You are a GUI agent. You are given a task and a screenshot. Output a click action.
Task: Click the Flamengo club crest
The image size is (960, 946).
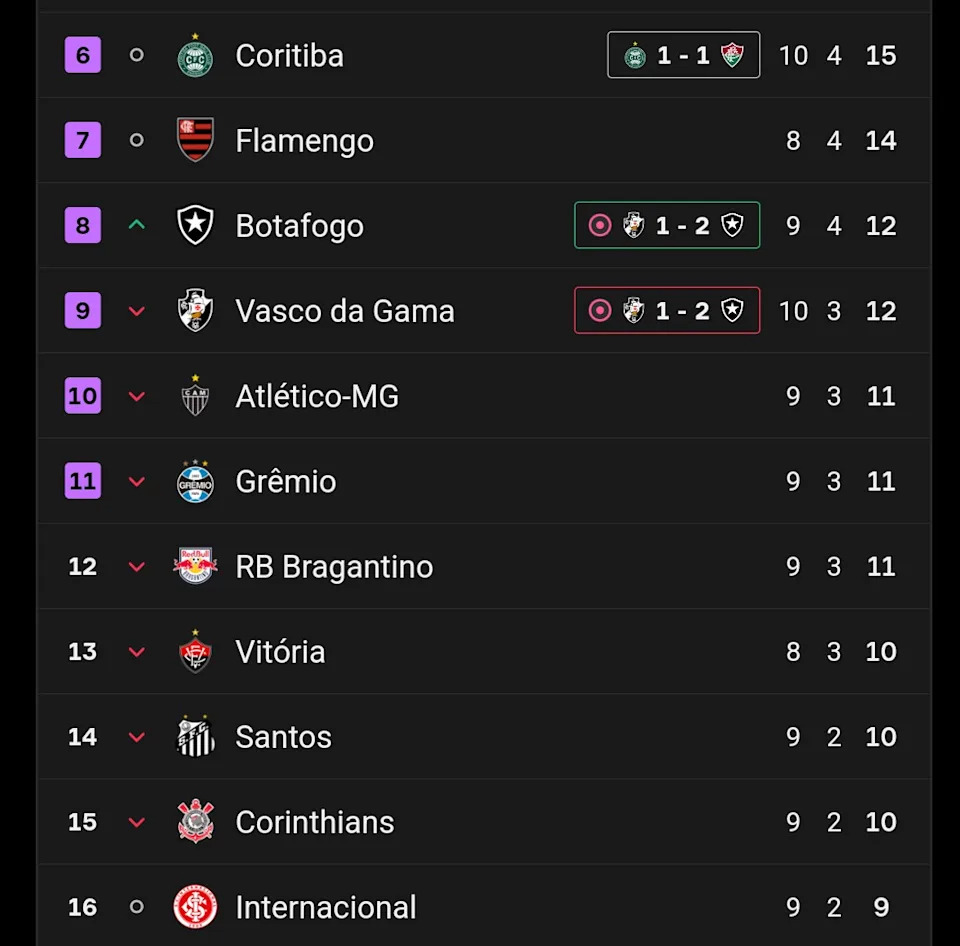(x=195, y=140)
